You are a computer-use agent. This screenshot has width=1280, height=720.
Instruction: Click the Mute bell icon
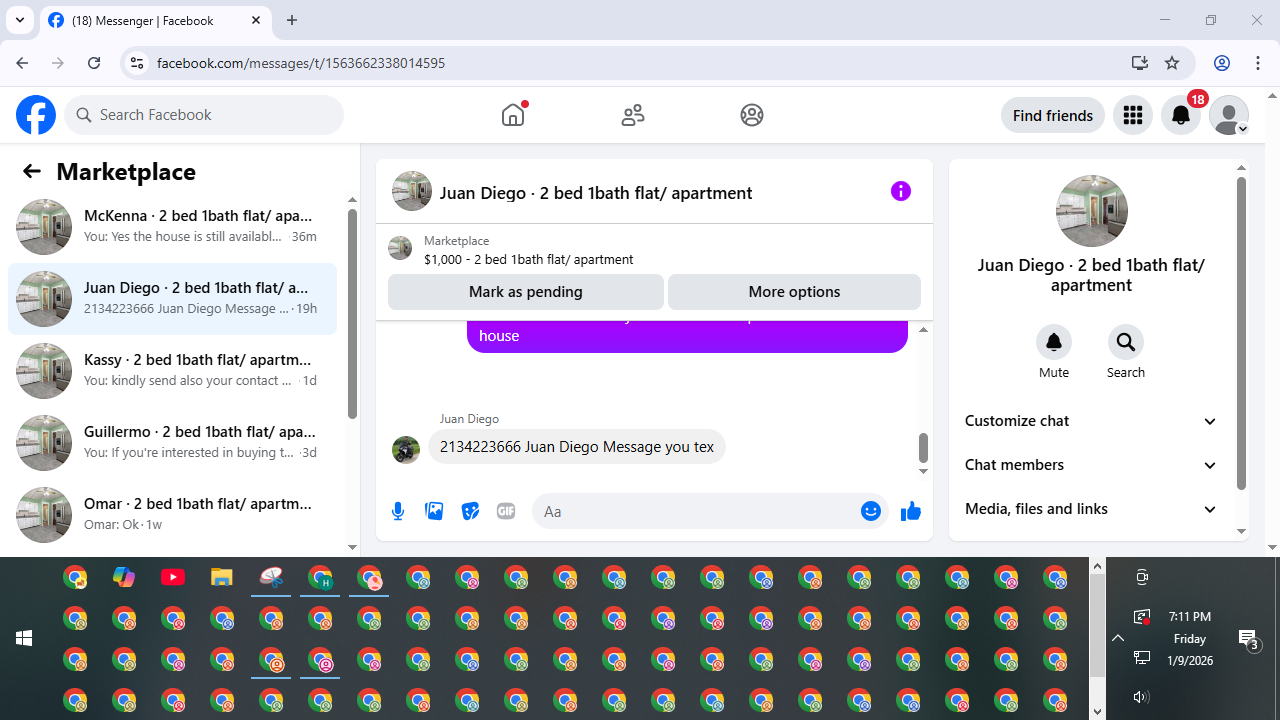[x=1054, y=342]
